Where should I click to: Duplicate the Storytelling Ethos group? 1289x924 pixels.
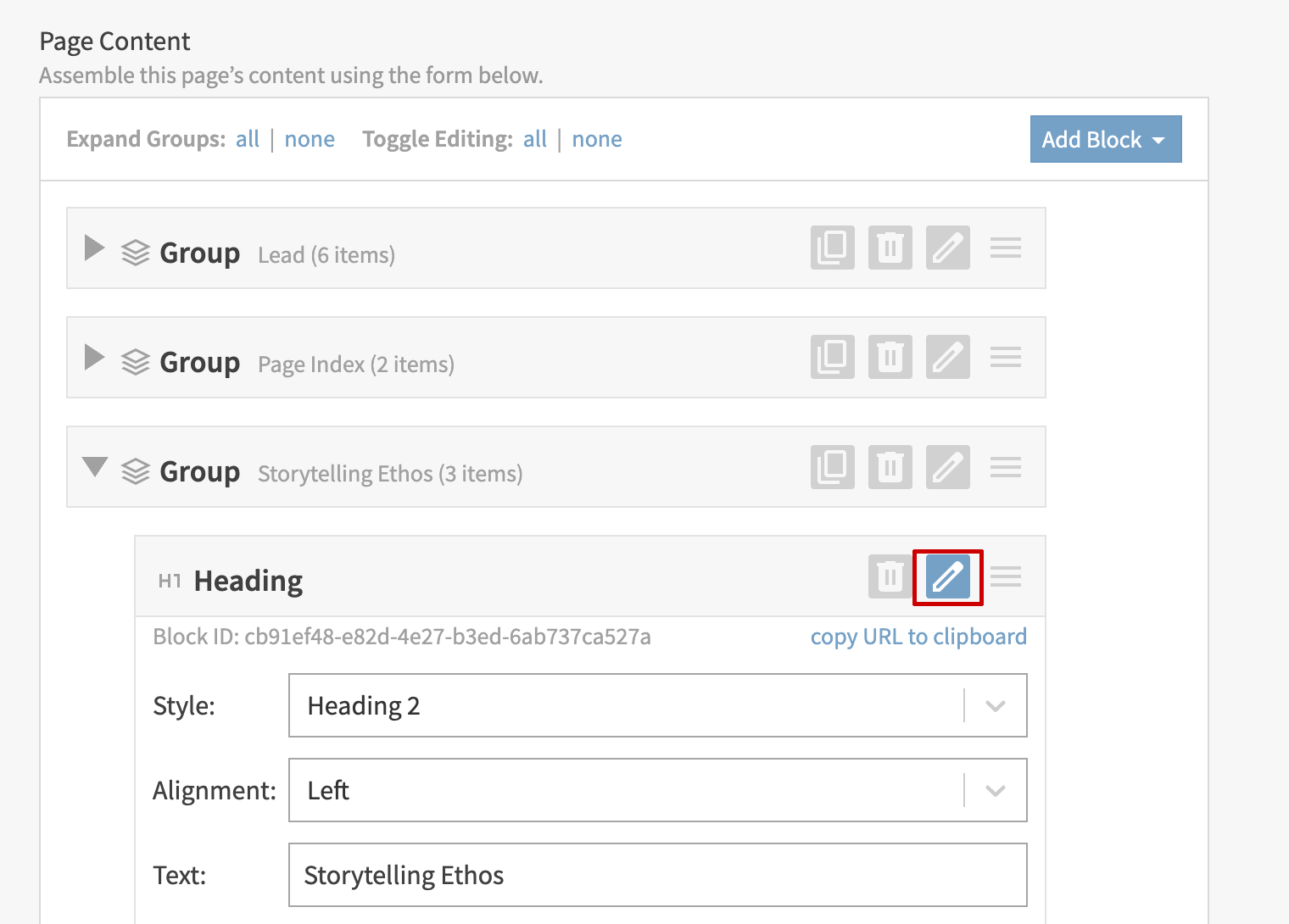[x=832, y=467]
